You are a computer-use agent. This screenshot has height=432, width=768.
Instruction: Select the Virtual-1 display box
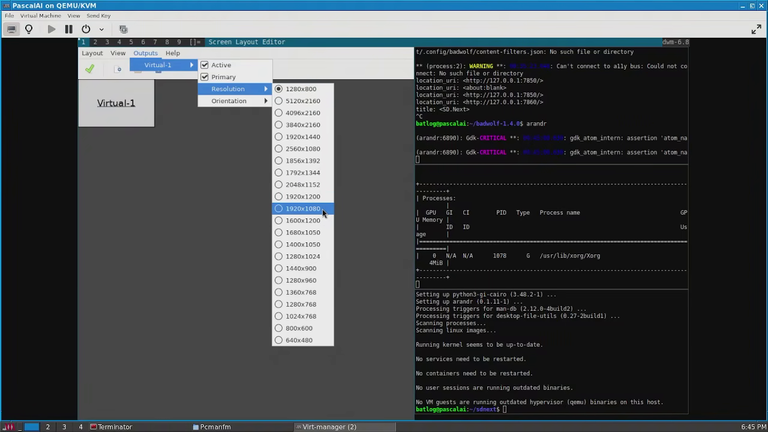(116, 103)
